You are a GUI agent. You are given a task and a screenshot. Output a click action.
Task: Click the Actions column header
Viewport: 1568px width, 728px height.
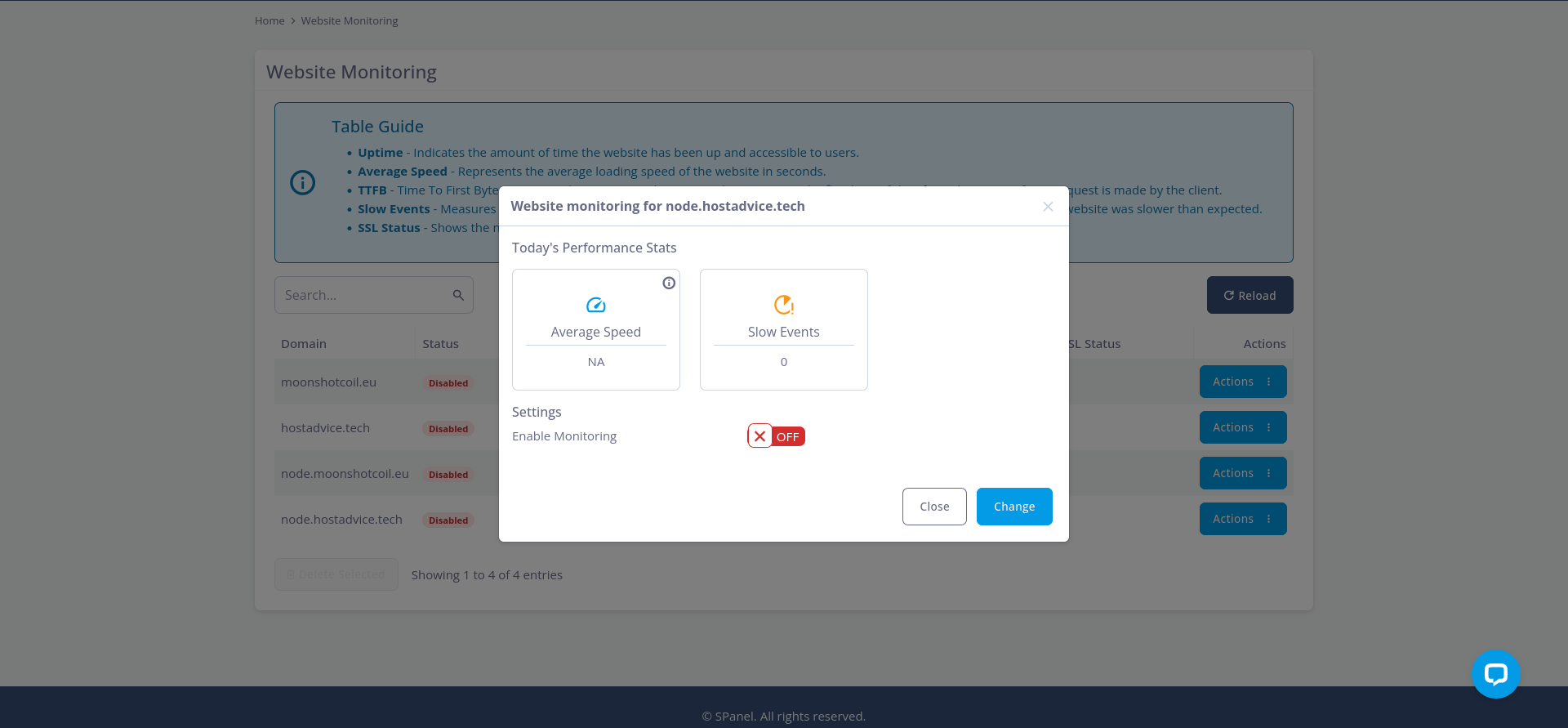click(1264, 344)
